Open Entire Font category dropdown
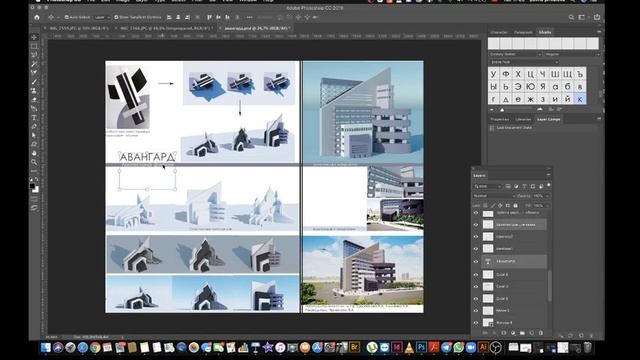 (524, 62)
